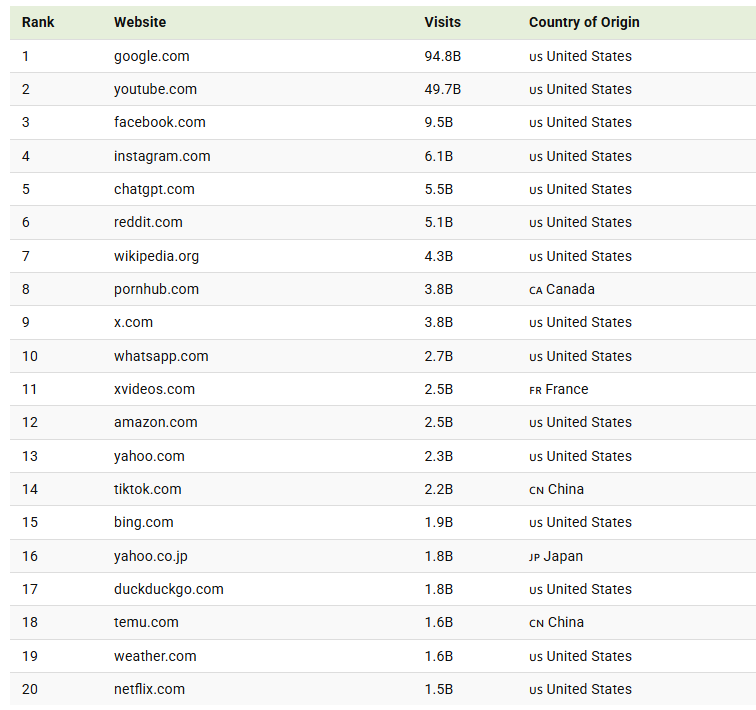Click the 9.5B visits value
756x710 pixels.
[x=439, y=122]
